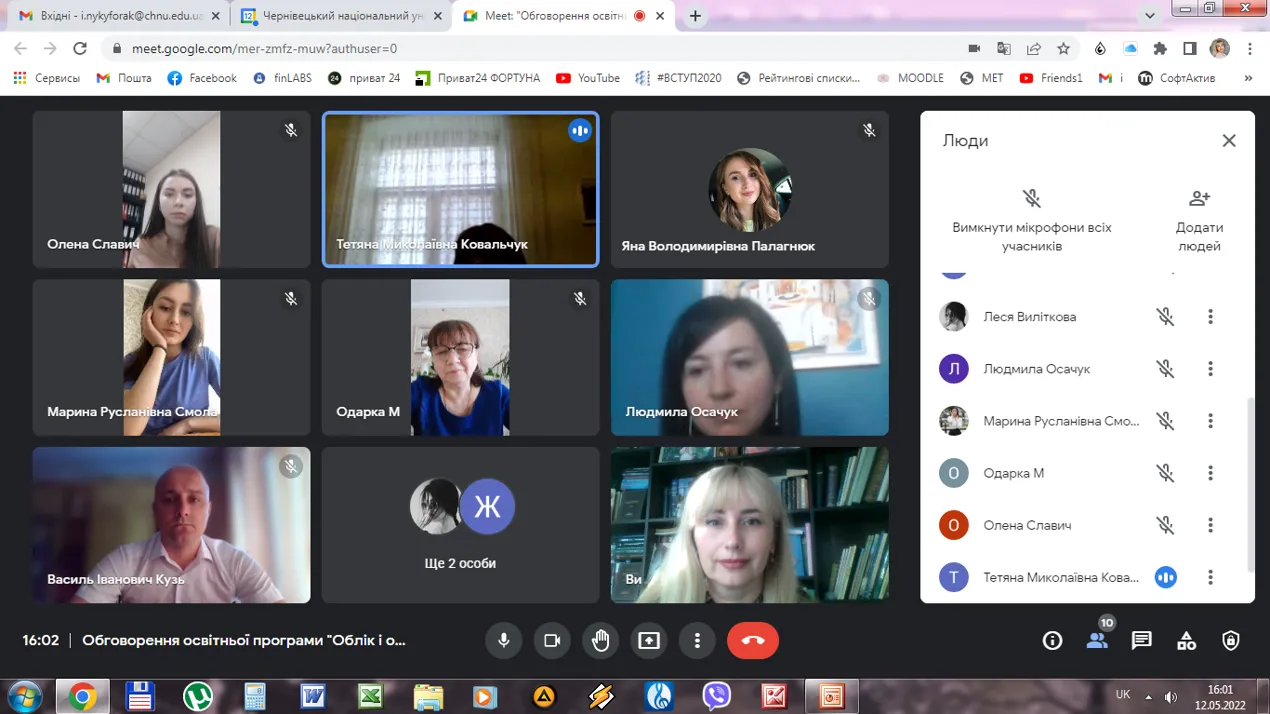Open the activities icon
This screenshot has height=714, width=1270.
(x=1186, y=641)
